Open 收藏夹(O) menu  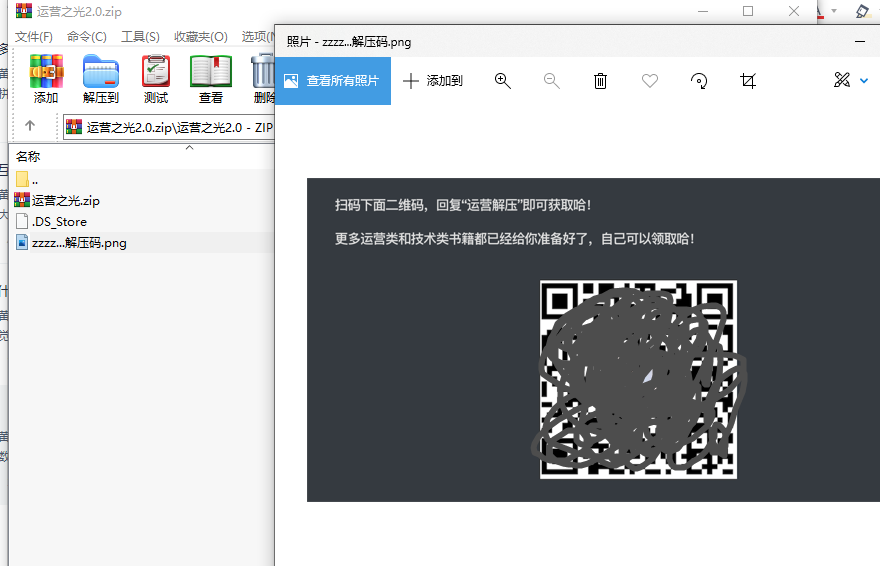point(201,37)
